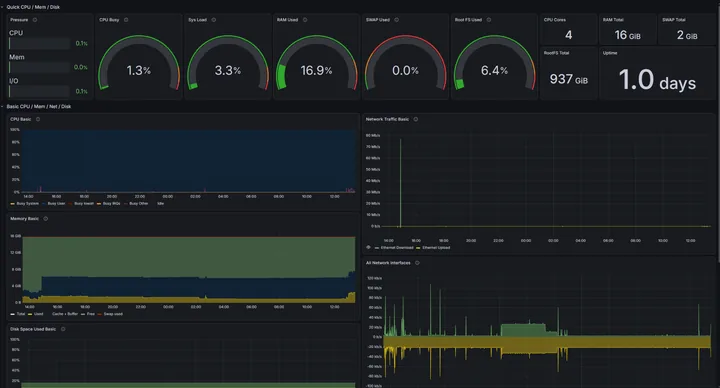Click the RAM Used gauge reading 16.9%

point(316,63)
